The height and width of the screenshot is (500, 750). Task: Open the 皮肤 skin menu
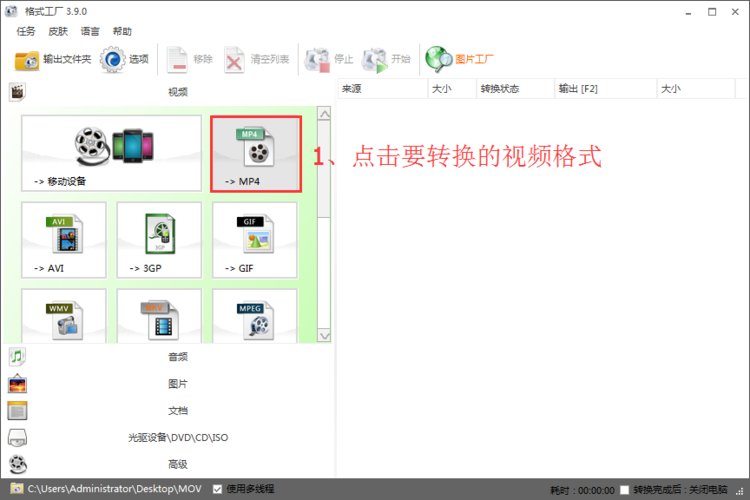[x=58, y=32]
